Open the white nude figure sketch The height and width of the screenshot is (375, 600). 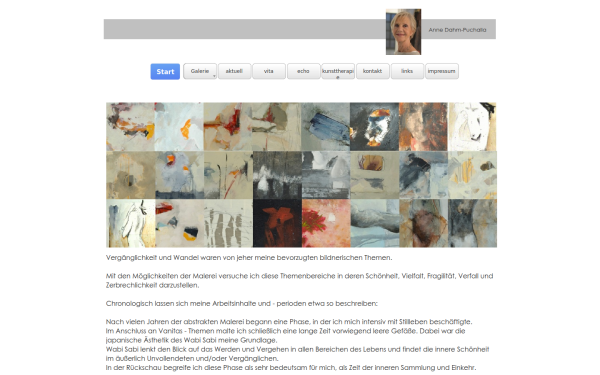(x=131, y=223)
